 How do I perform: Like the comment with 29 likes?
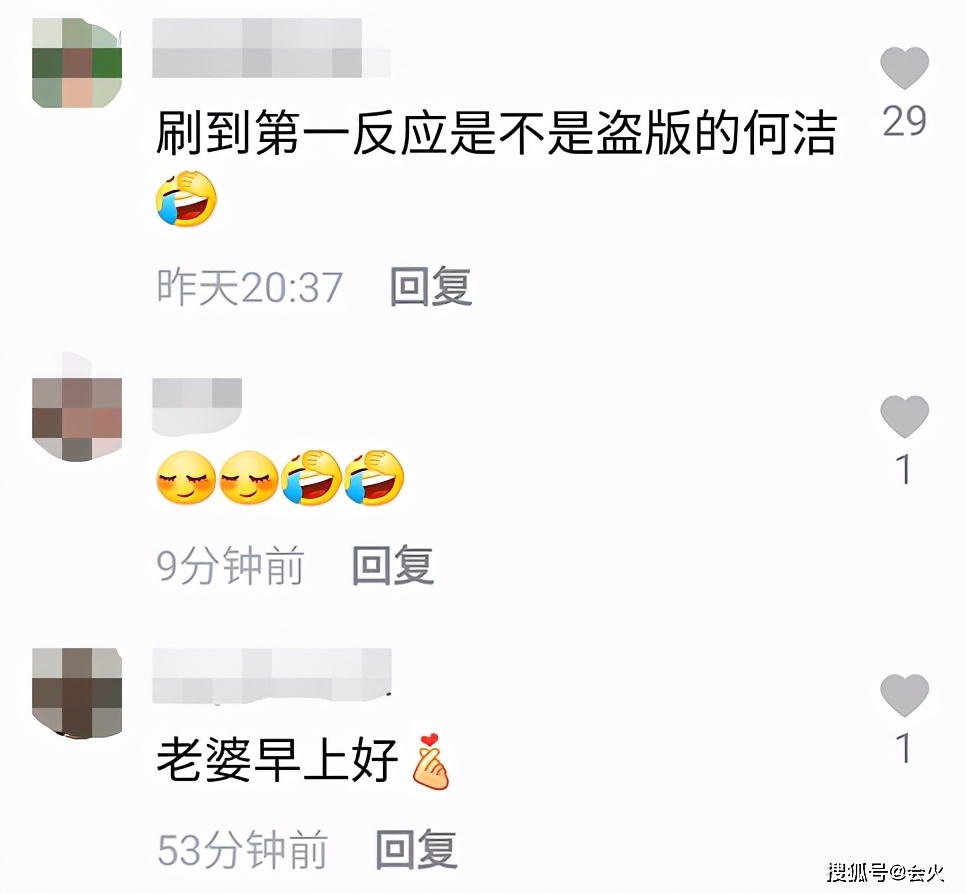point(904,67)
